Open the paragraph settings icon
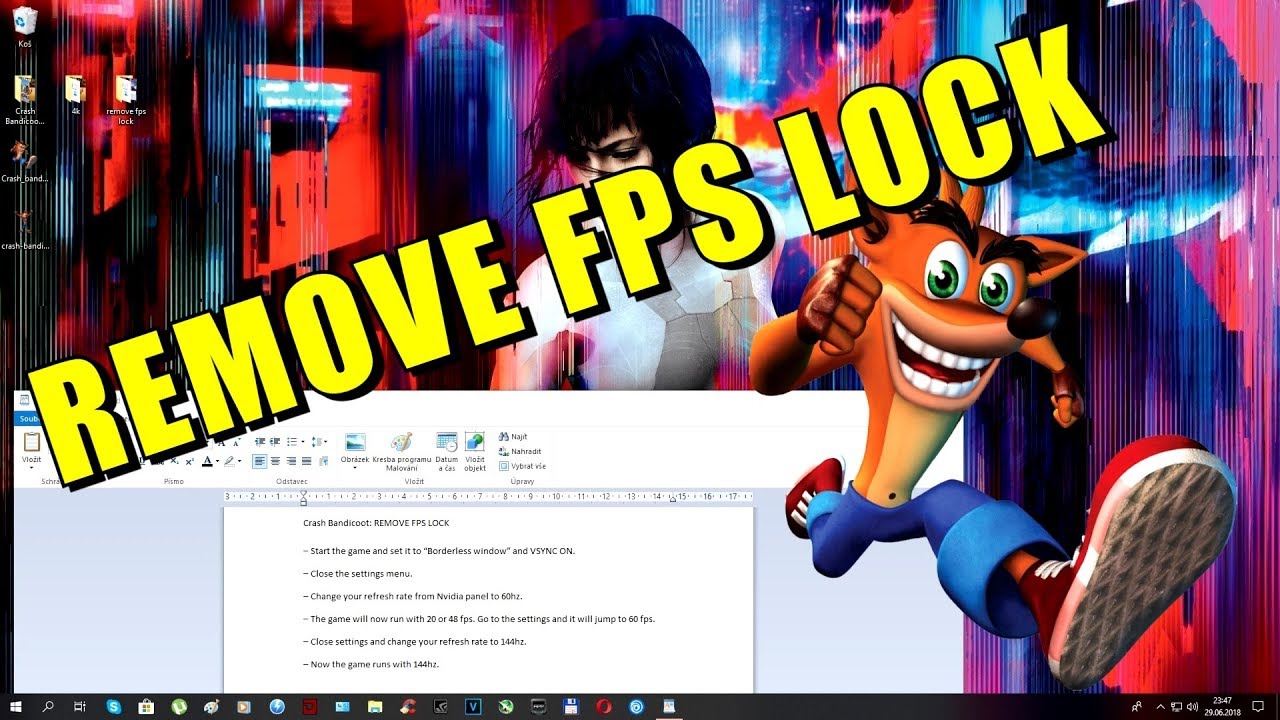 [x=323, y=461]
